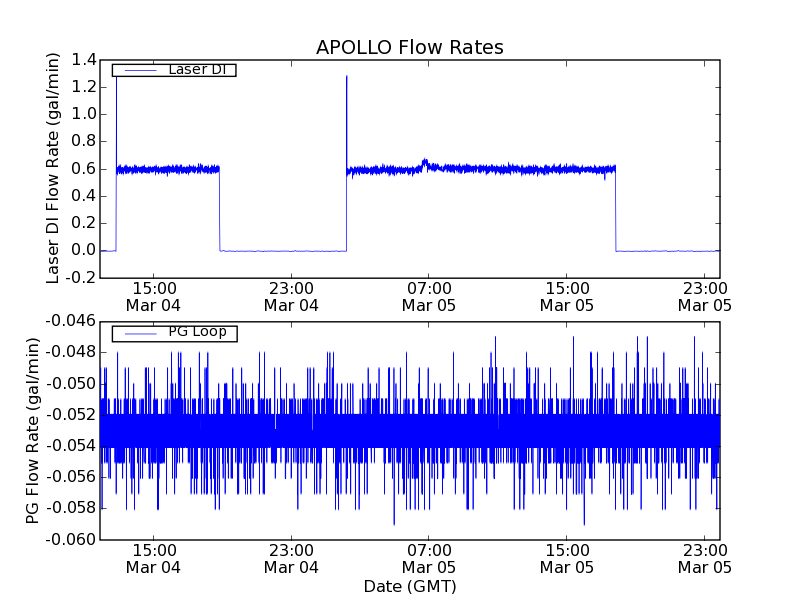Click the 'PG Flow Rate (gal/min)' y-axis label
This screenshot has width=800, height=600.
click(33, 430)
